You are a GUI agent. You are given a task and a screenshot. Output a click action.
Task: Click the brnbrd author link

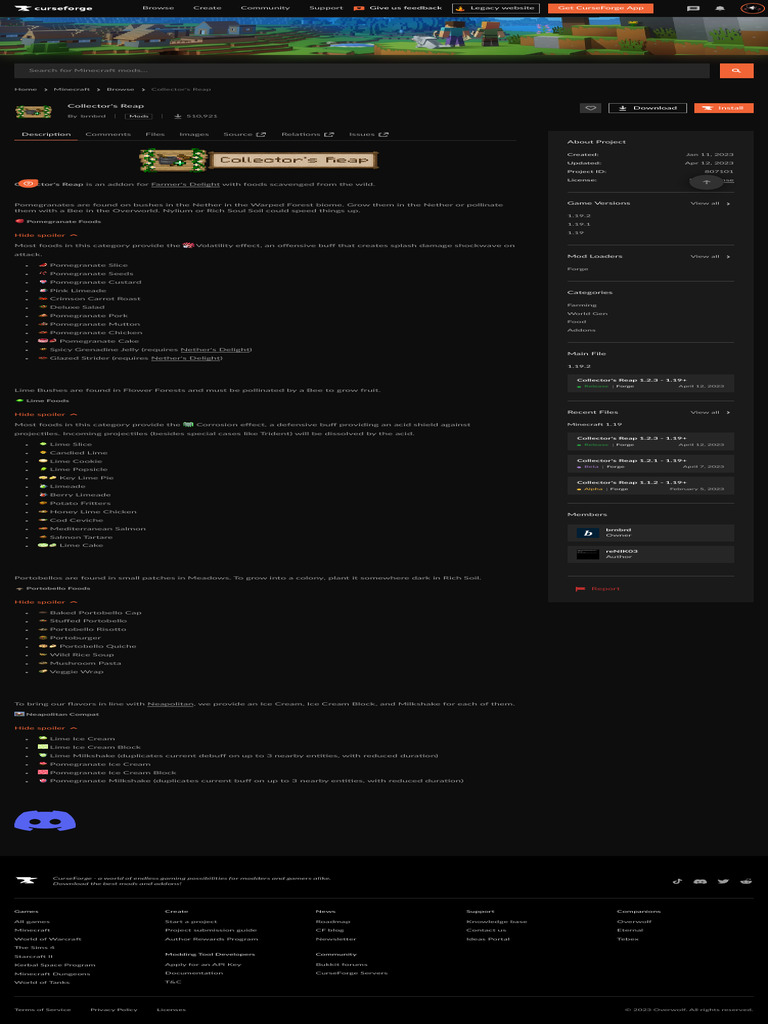[93, 116]
